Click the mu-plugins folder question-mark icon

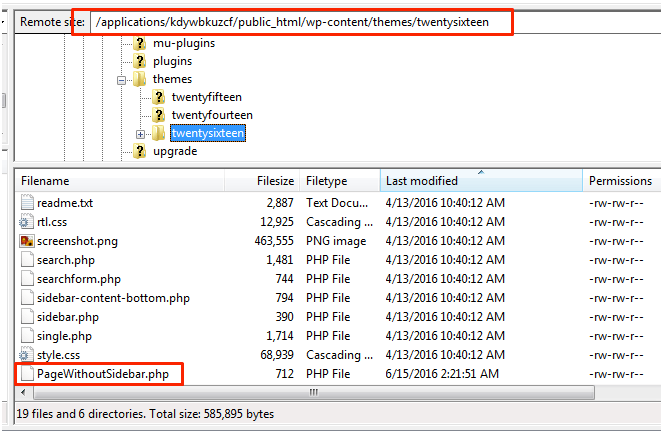140,43
